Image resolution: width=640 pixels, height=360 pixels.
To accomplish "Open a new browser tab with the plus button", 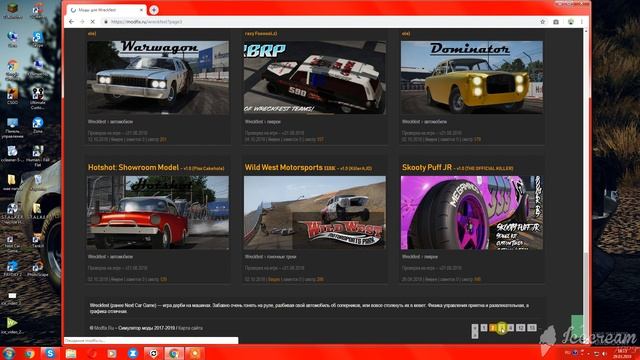I will (x=154, y=10).
